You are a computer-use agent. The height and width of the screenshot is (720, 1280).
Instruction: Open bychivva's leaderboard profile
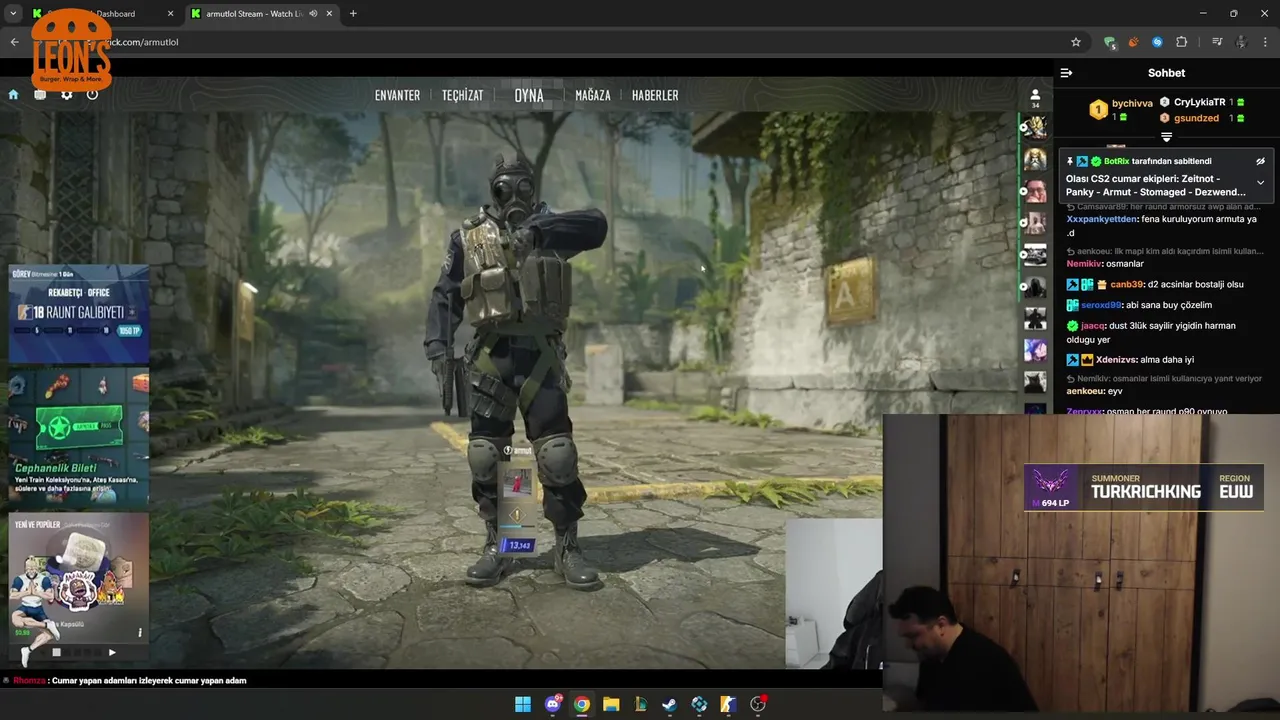[x=1132, y=103]
